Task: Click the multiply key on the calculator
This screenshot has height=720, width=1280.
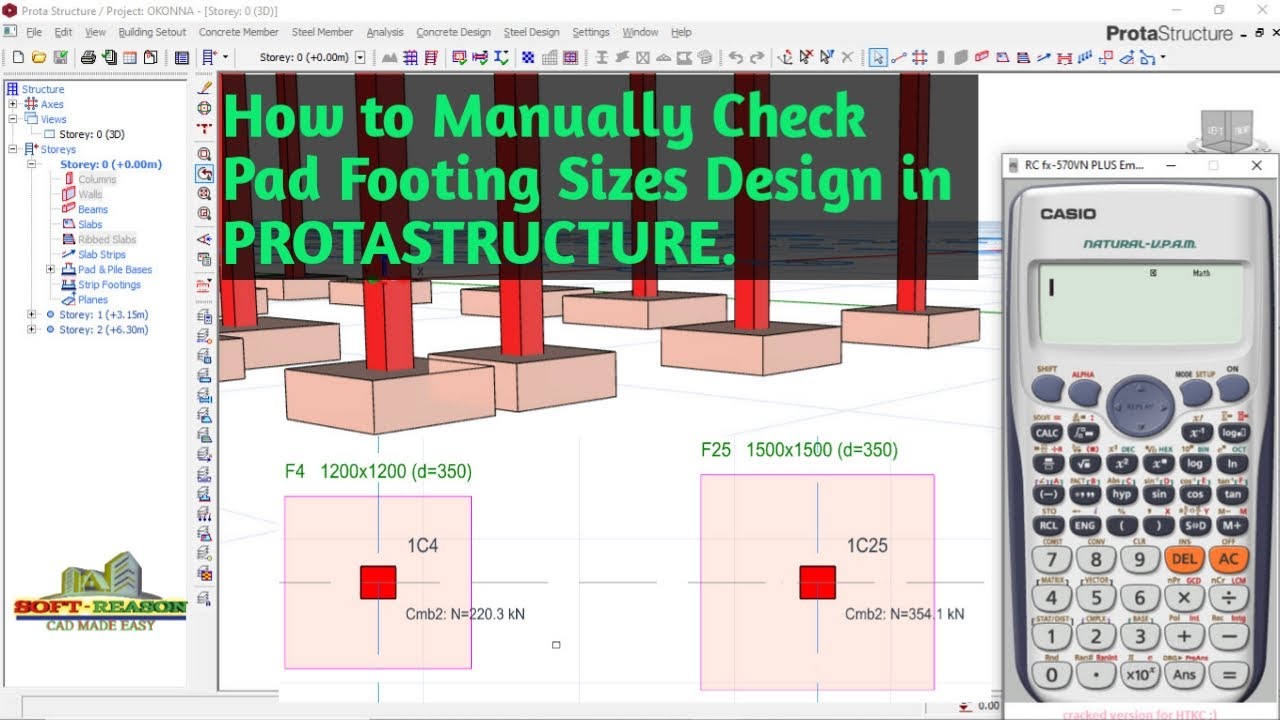Action: 1183,597
